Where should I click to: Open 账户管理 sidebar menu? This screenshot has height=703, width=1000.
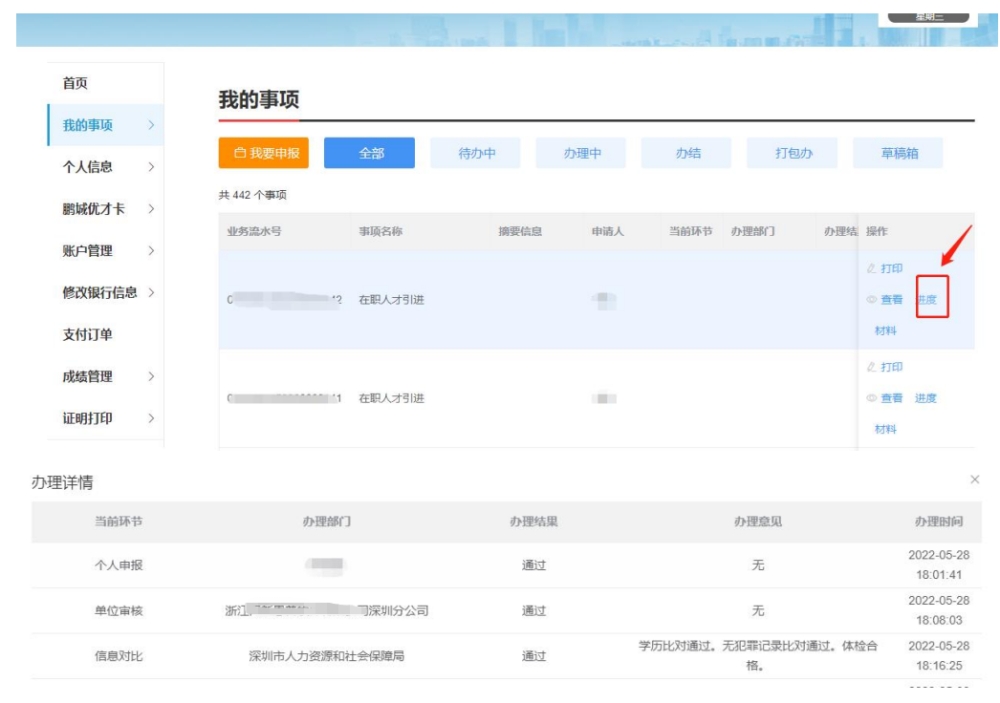tap(87, 251)
